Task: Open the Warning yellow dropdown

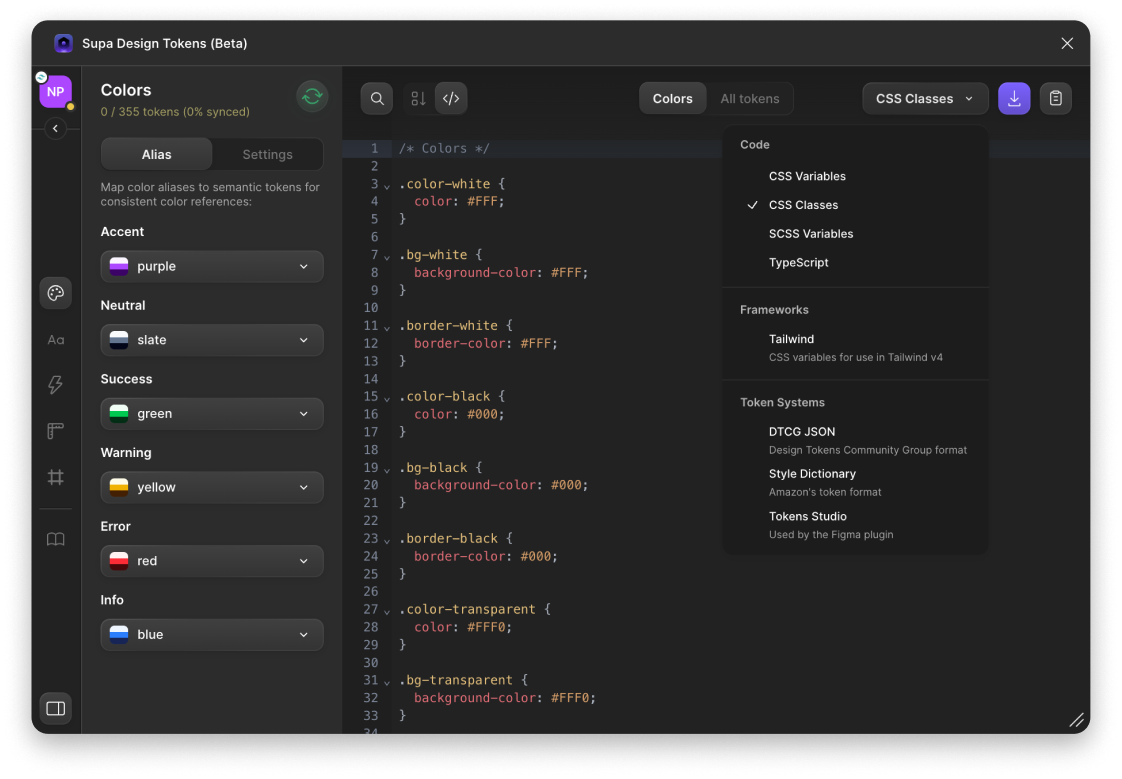Action: coord(212,487)
